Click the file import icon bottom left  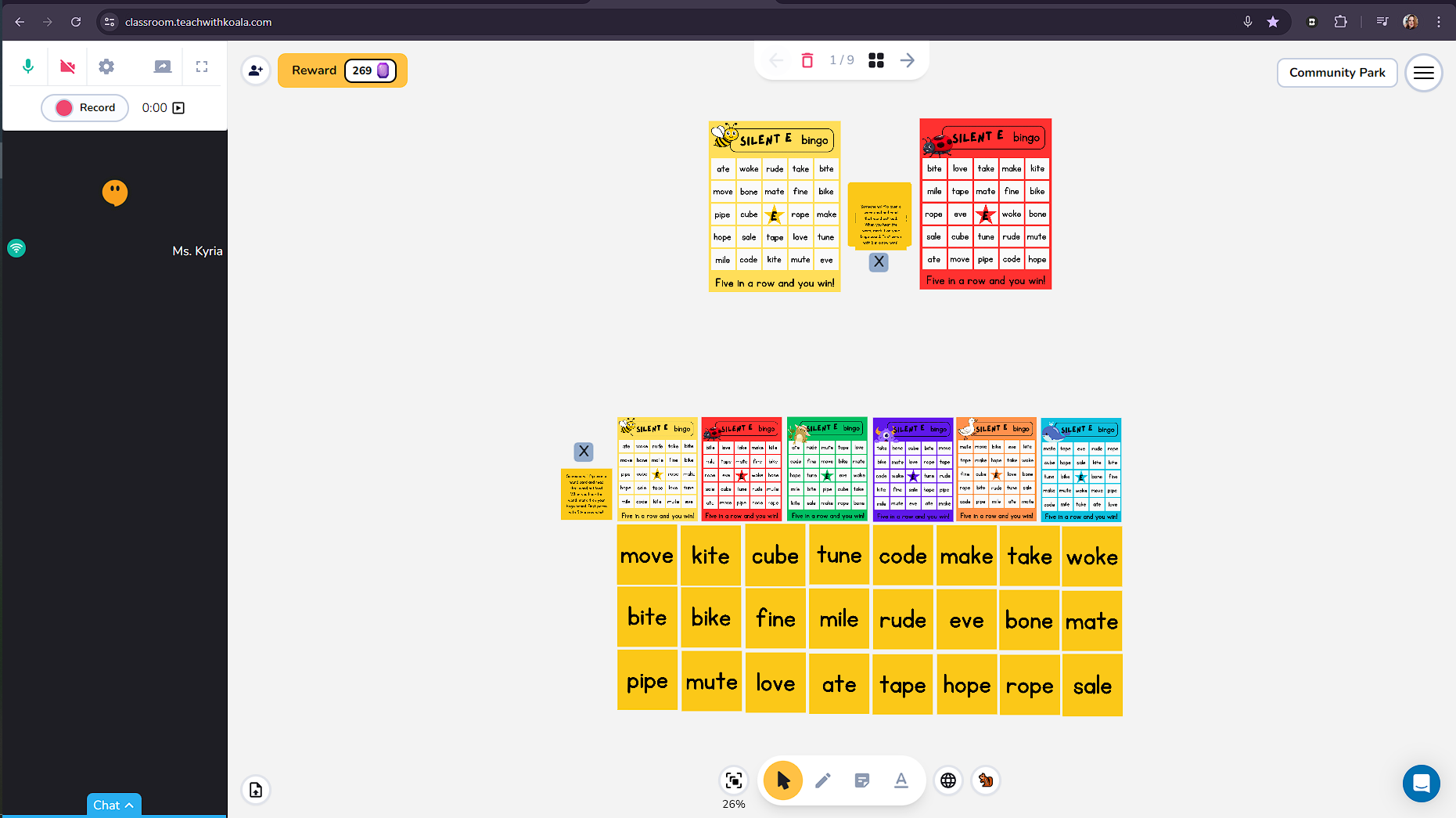256,790
